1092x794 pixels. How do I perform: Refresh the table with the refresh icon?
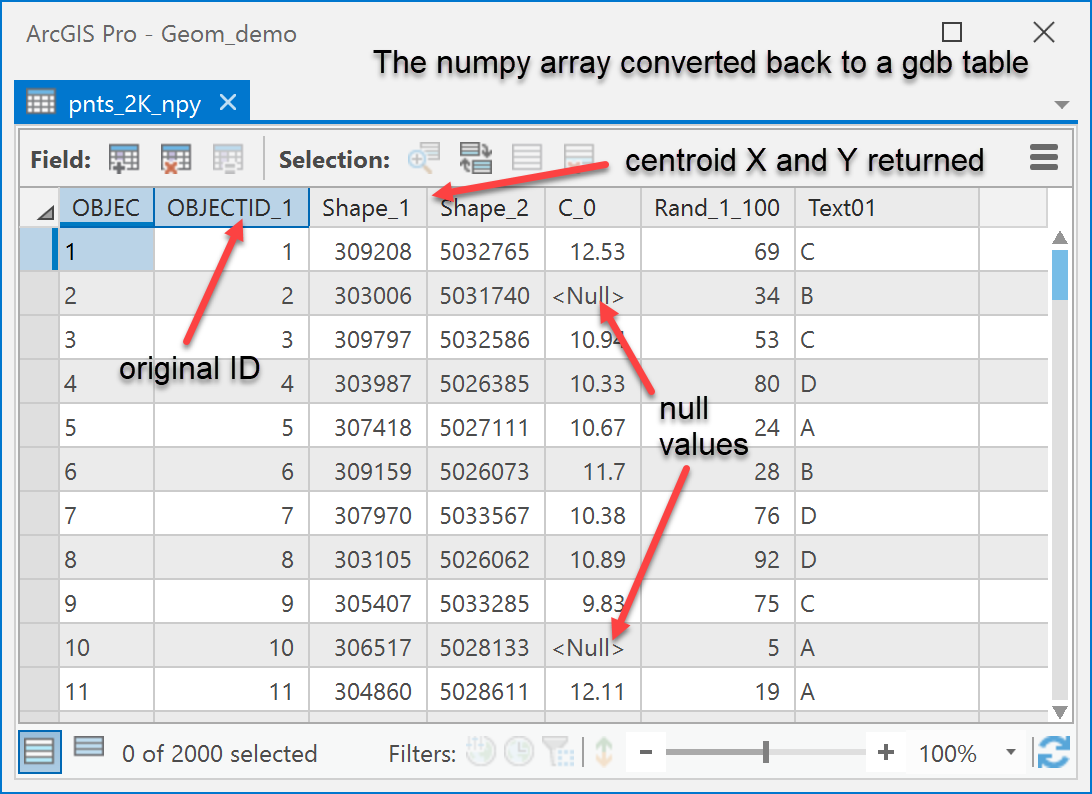(1054, 753)
